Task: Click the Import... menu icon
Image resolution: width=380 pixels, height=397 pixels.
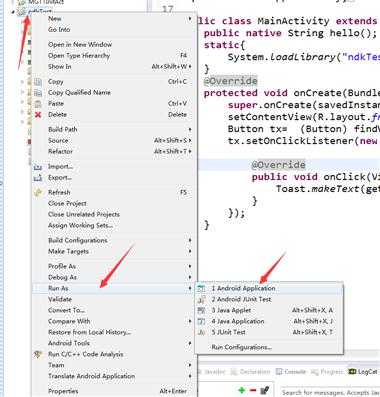Action: (x=38, y=167)
